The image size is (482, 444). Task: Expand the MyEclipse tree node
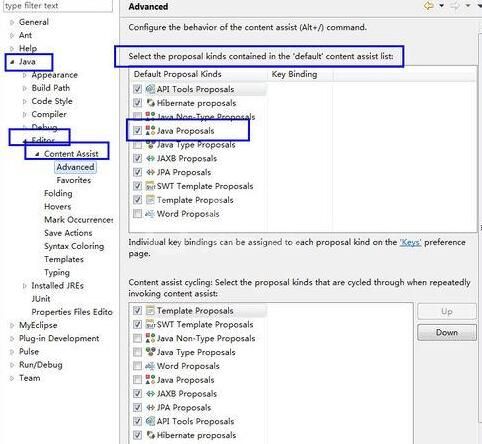(x=12, y=326)
